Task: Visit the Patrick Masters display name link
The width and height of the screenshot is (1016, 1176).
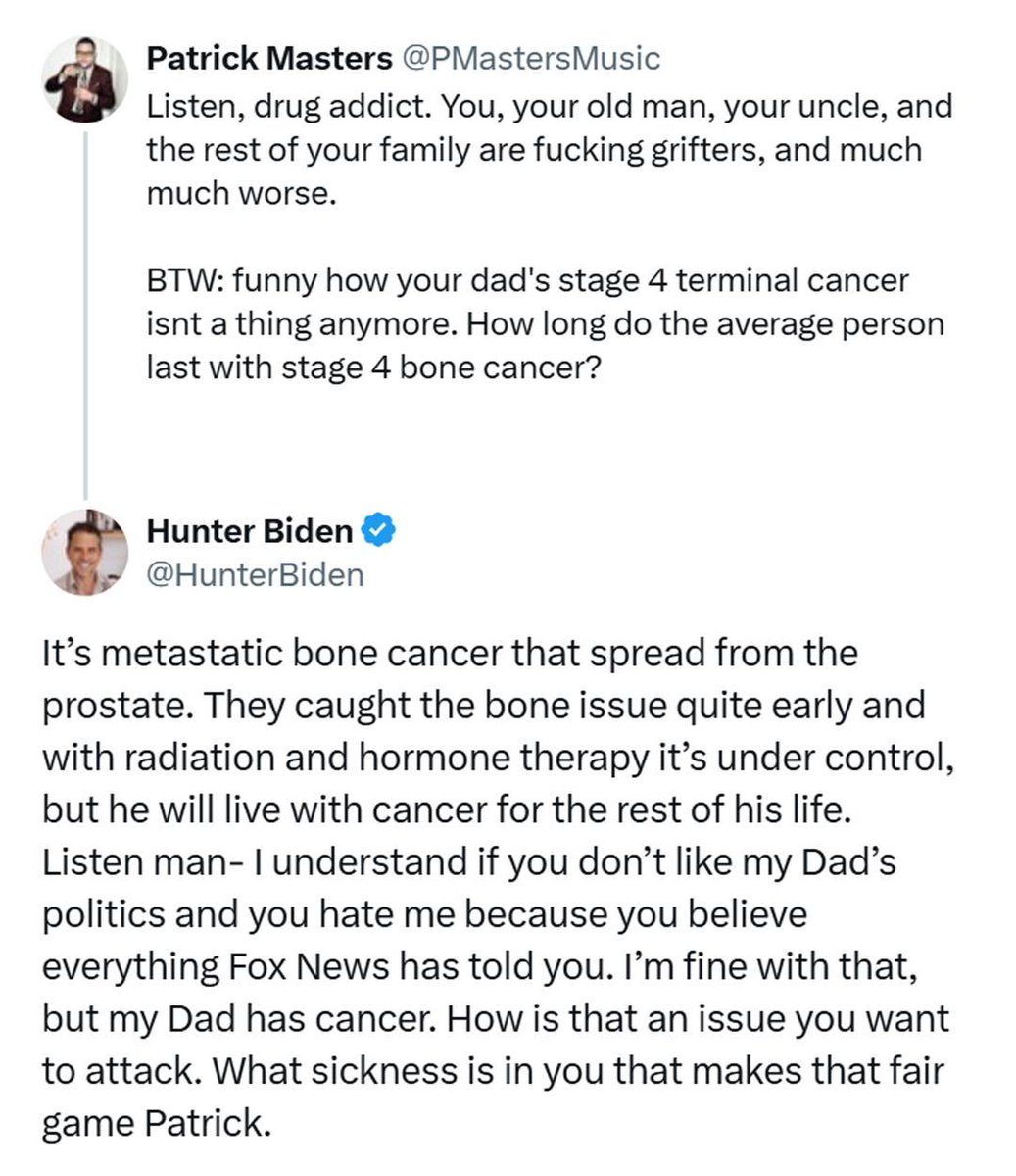Action: click(268, 58)
